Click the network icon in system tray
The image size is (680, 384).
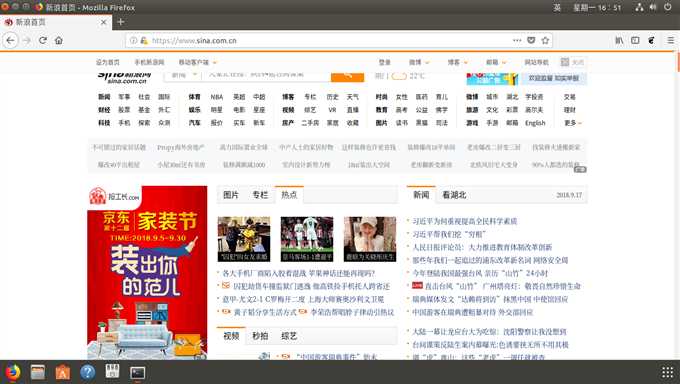coord(639,7)
